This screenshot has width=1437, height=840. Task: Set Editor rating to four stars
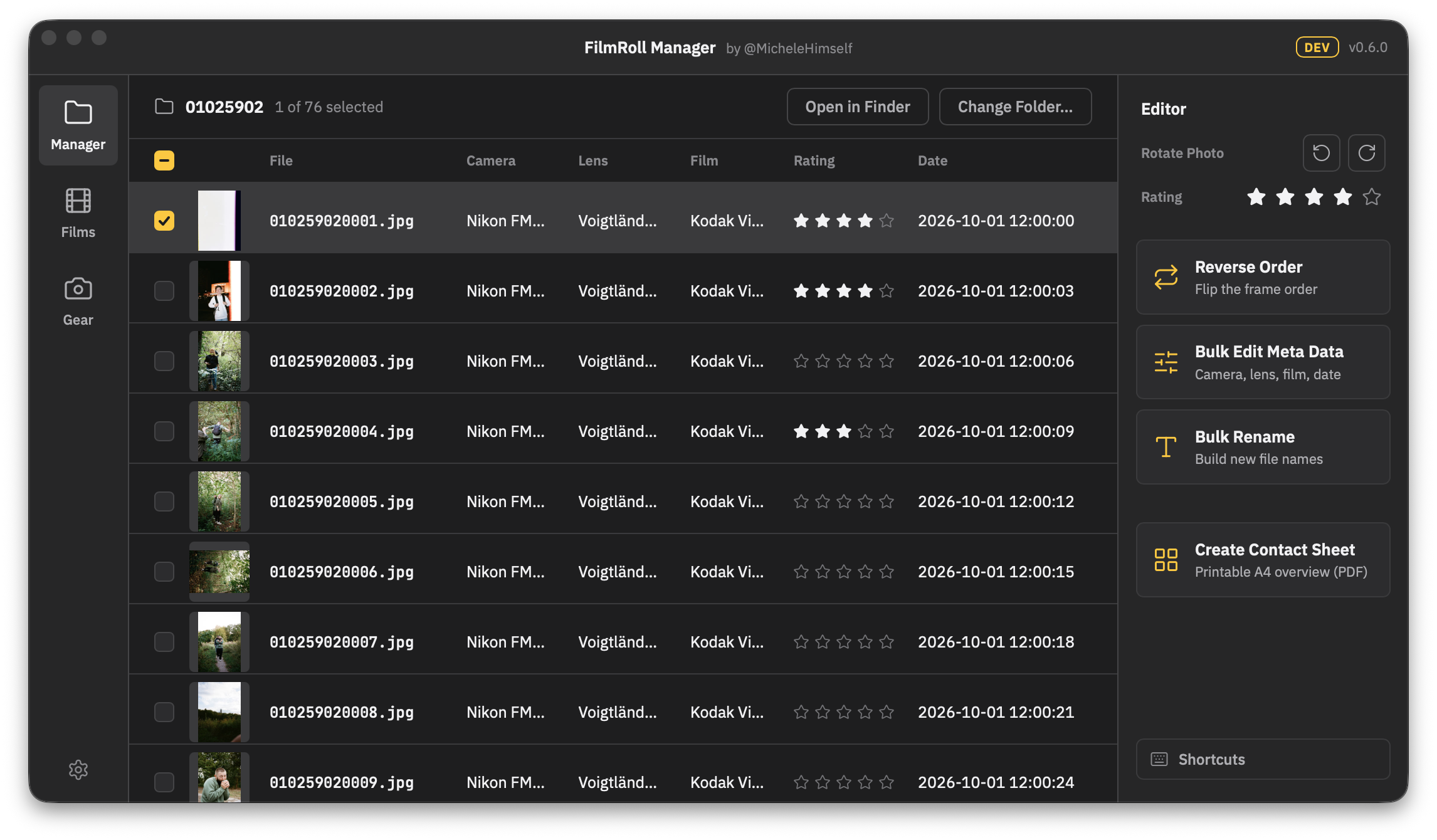[x=1343, y=197]
